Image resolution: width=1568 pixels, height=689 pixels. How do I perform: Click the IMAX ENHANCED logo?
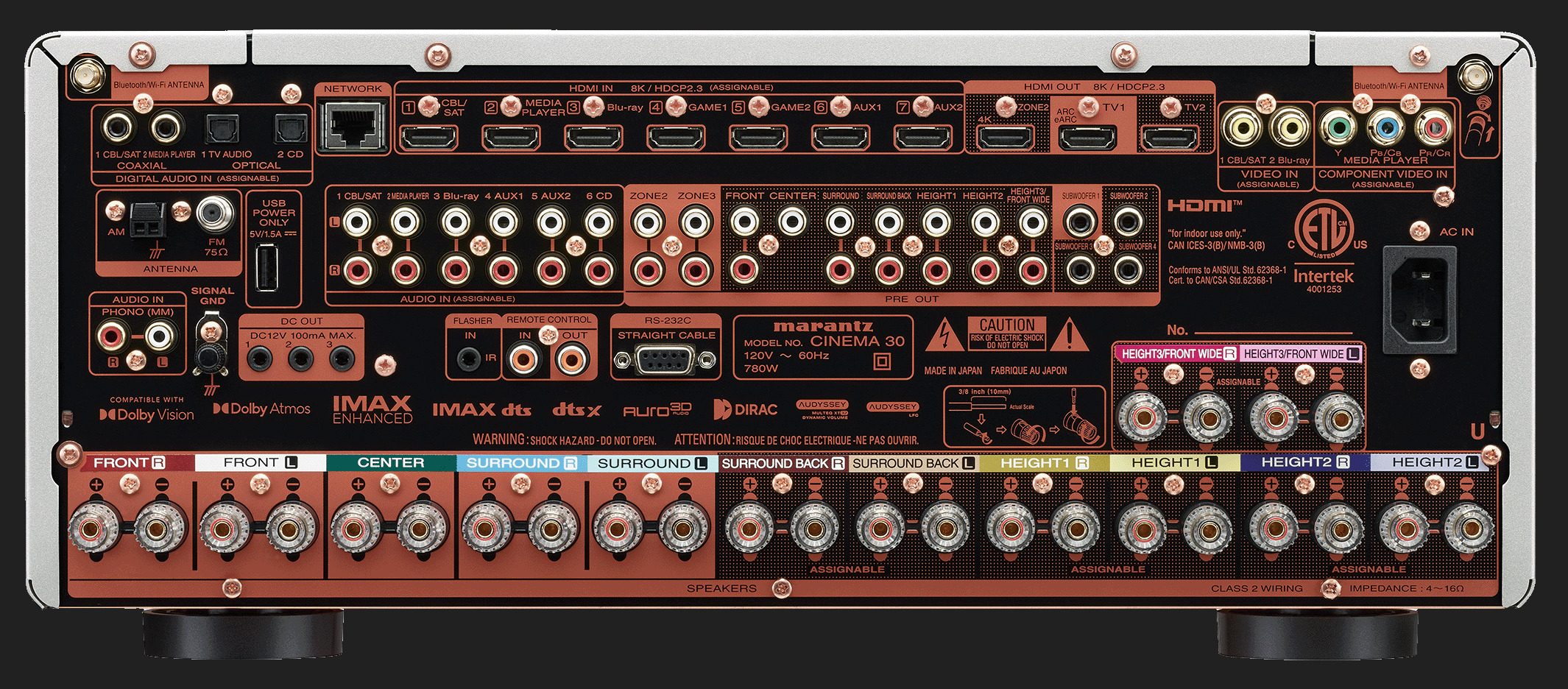372,410
